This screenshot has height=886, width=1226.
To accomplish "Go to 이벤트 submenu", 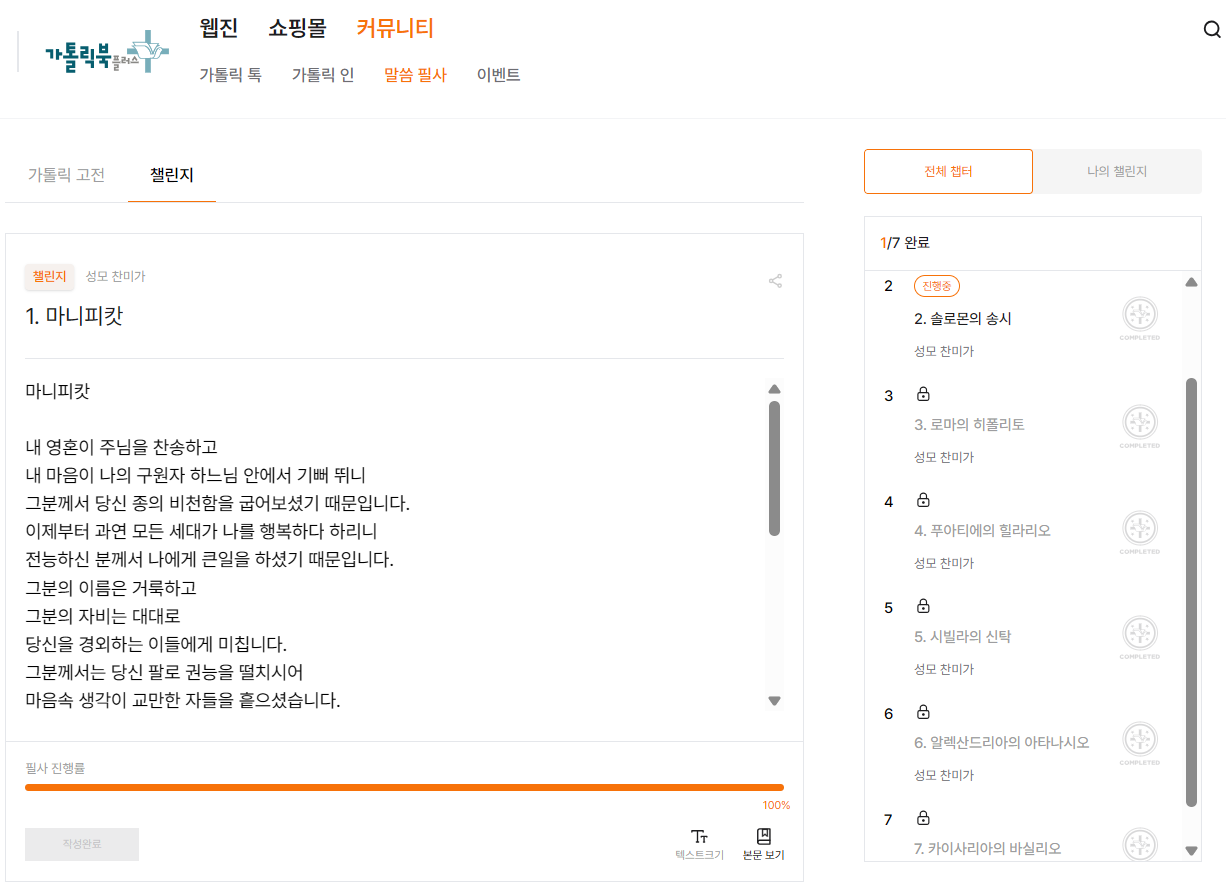I will pyautogui.click(x=498, y=75).
